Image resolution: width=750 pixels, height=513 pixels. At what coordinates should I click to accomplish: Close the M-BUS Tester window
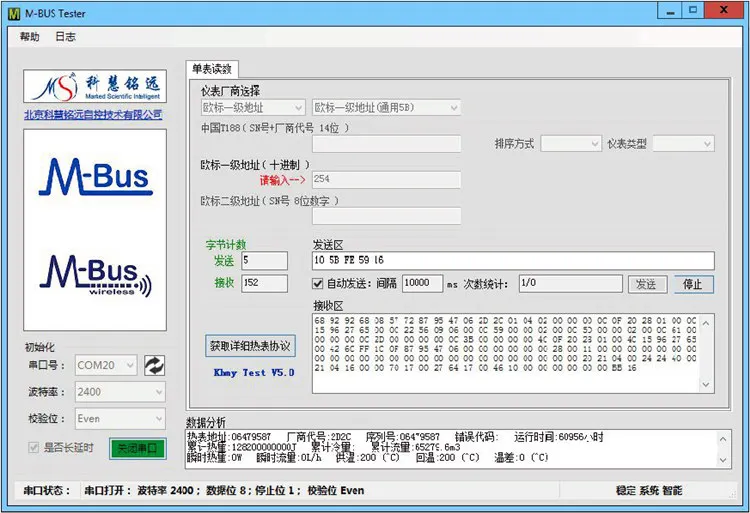[724, 11]
